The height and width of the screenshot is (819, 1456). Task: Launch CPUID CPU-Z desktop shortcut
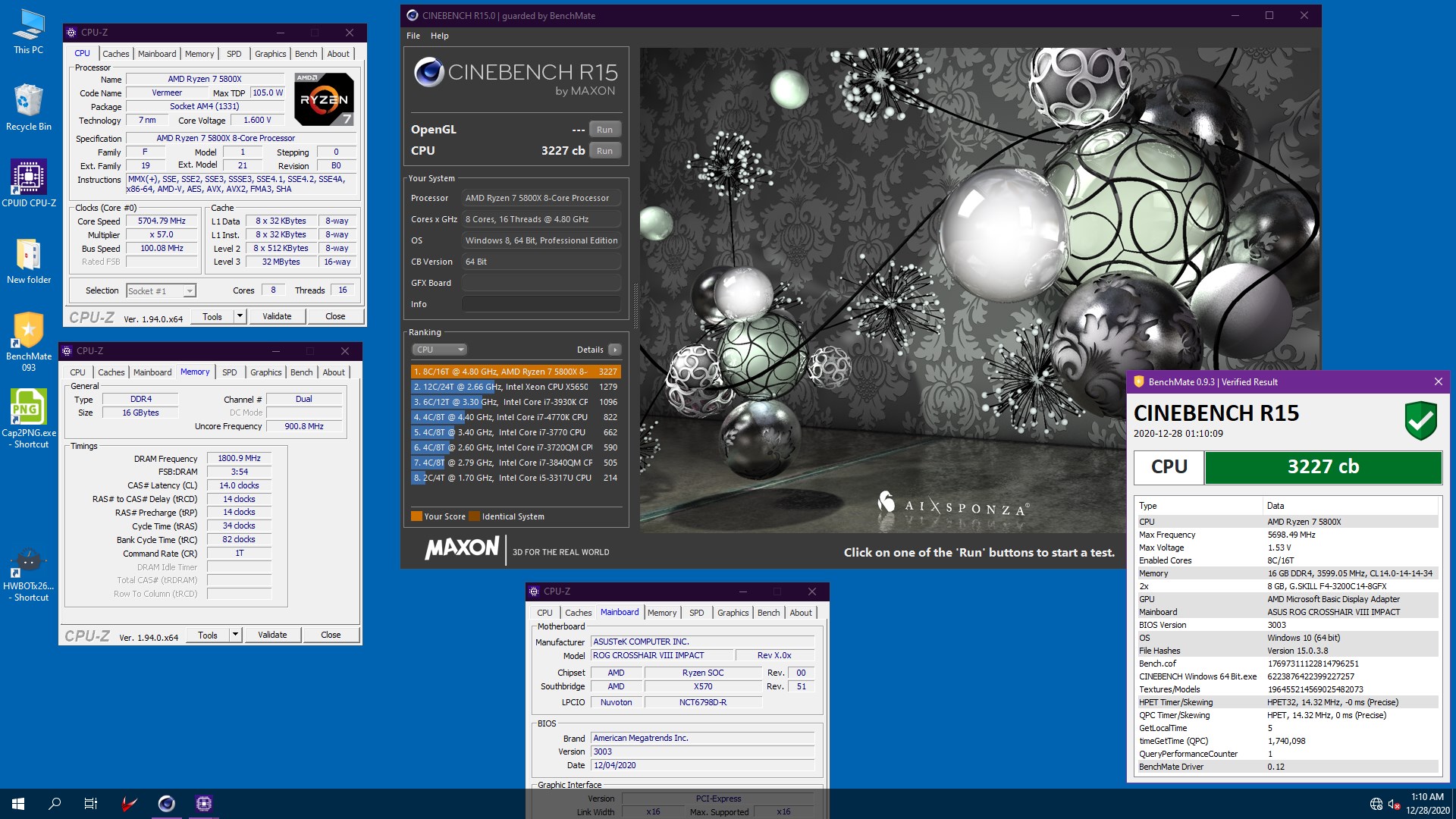(29, 184)
